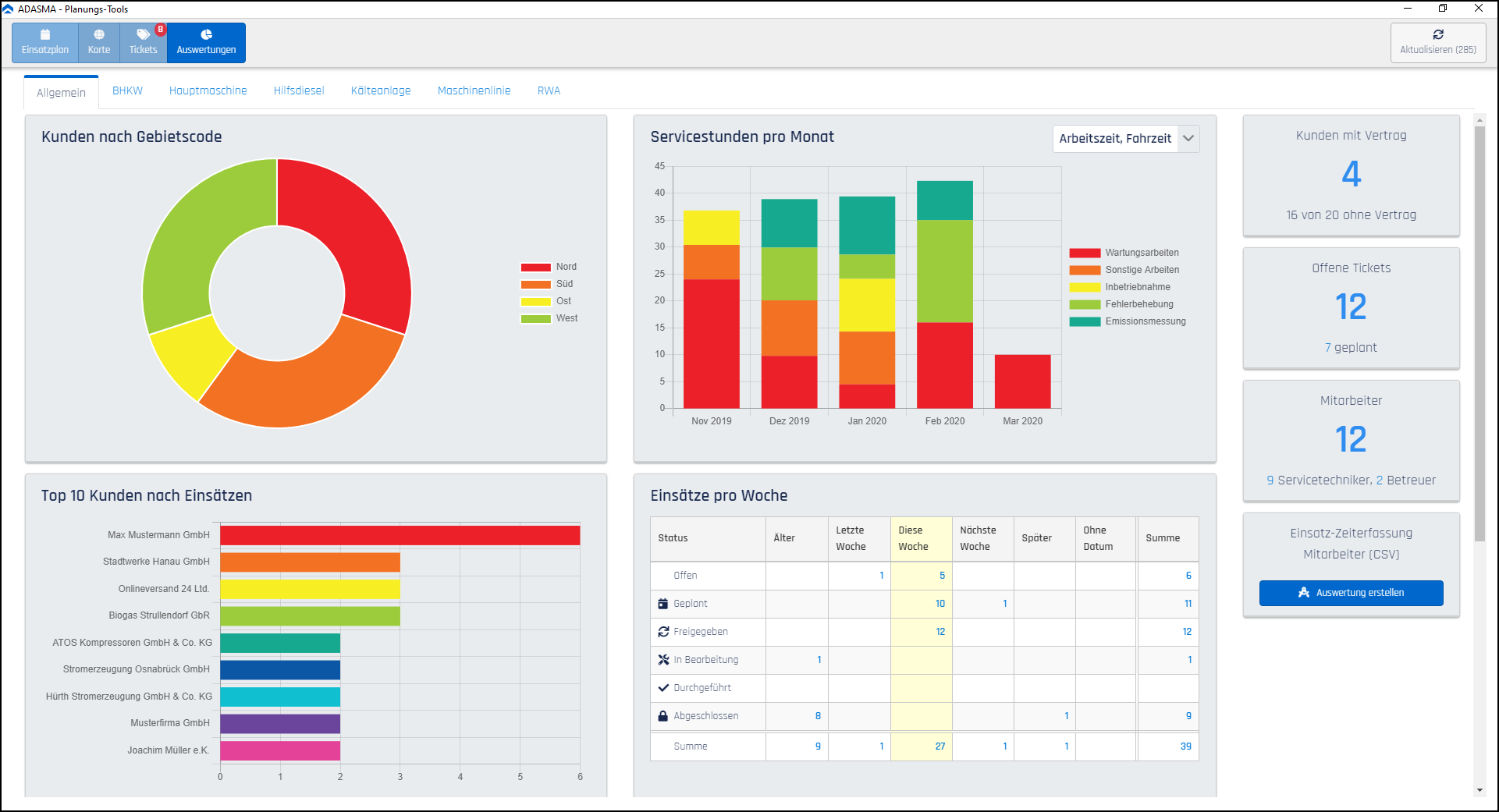The width and height of the screenshot is (1499, 812).
Task: Select the Auswertungen pie chart button
Action: point(206,42)
